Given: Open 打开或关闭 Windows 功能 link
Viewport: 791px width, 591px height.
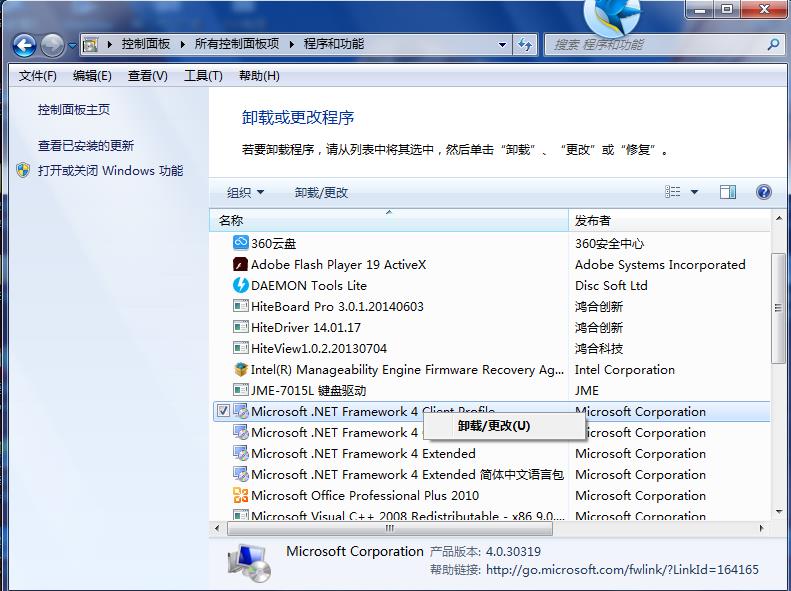Looking at the screenshot, I should [x=110, y=170].
